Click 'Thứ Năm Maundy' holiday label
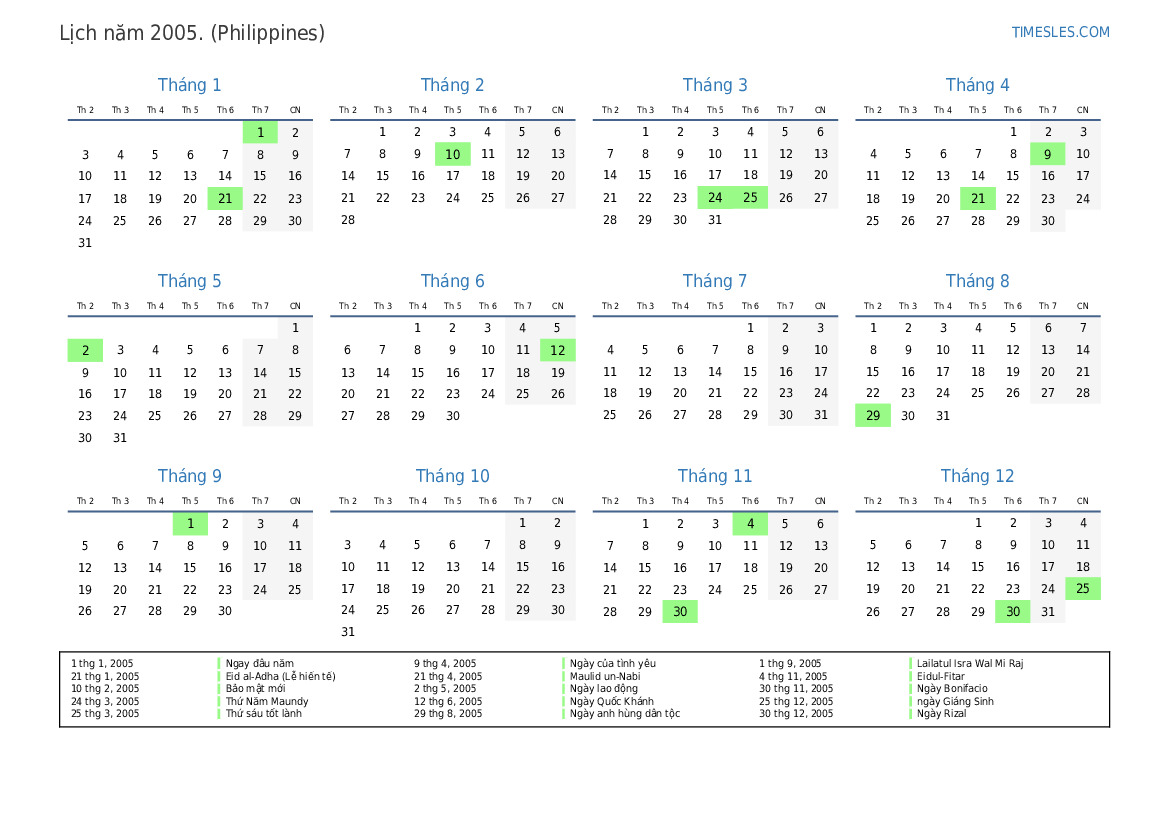 267,701
